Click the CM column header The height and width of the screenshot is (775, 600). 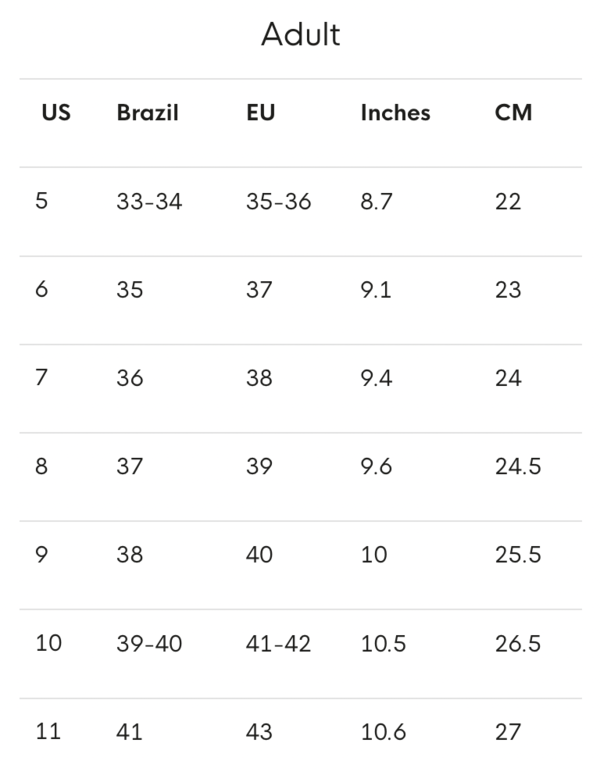pyautogui.click(x=513, y=113)
